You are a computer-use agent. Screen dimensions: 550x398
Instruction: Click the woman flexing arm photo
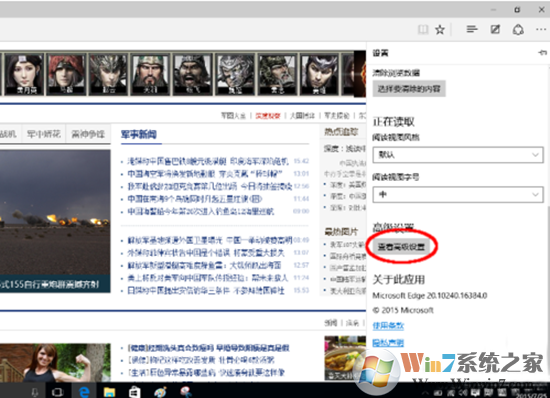[x=55, y=363]
